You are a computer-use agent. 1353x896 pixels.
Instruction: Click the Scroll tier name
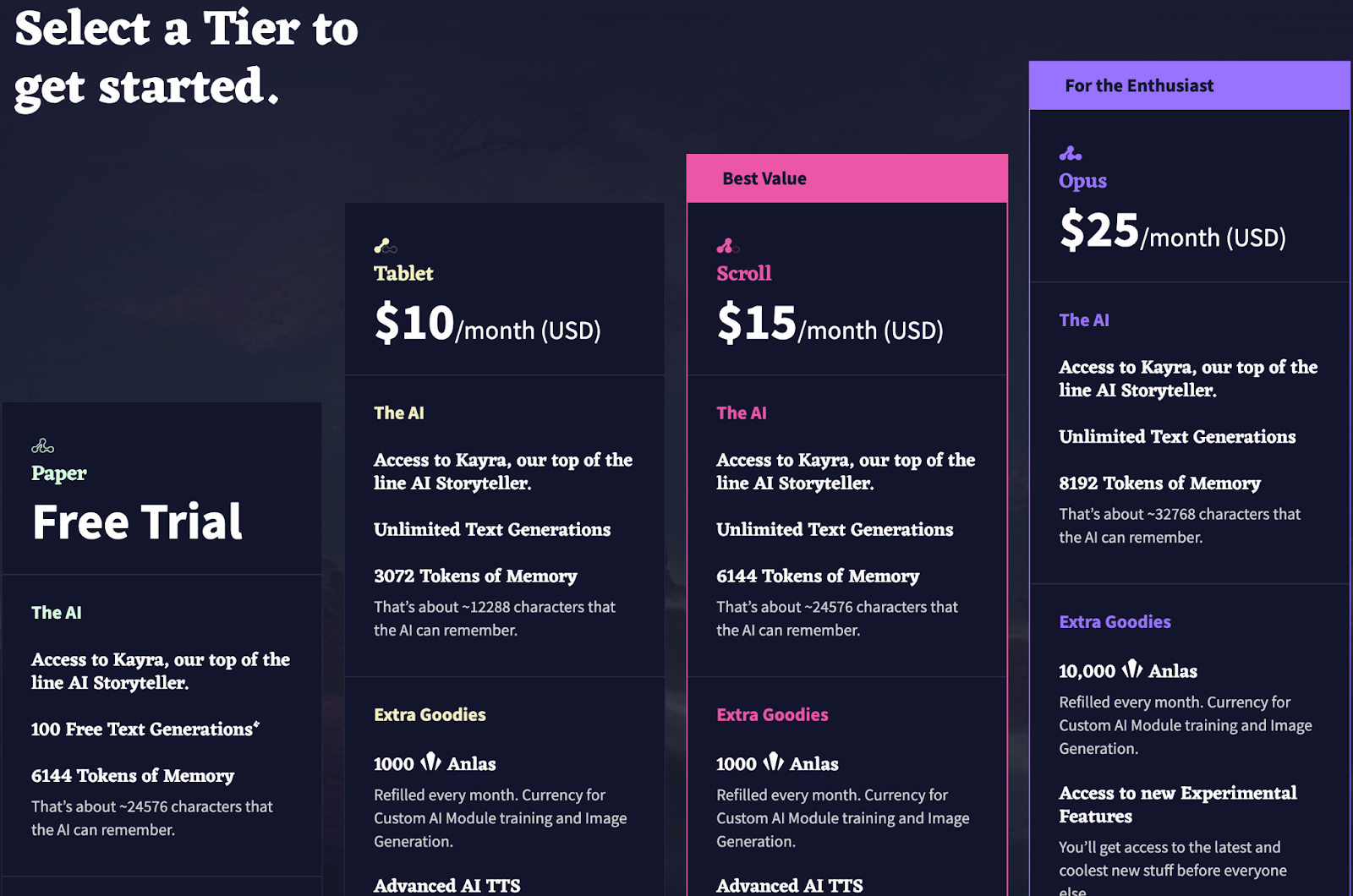pyautogui.click(x=744, y=273)
